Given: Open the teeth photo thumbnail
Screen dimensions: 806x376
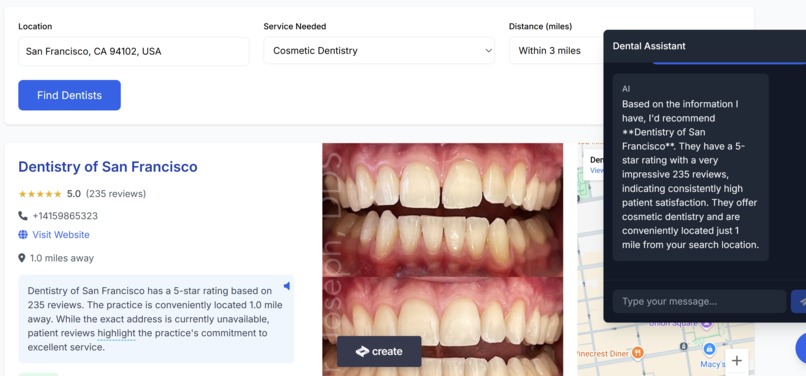Looking at the screenshot, I should tap(442, 259).
